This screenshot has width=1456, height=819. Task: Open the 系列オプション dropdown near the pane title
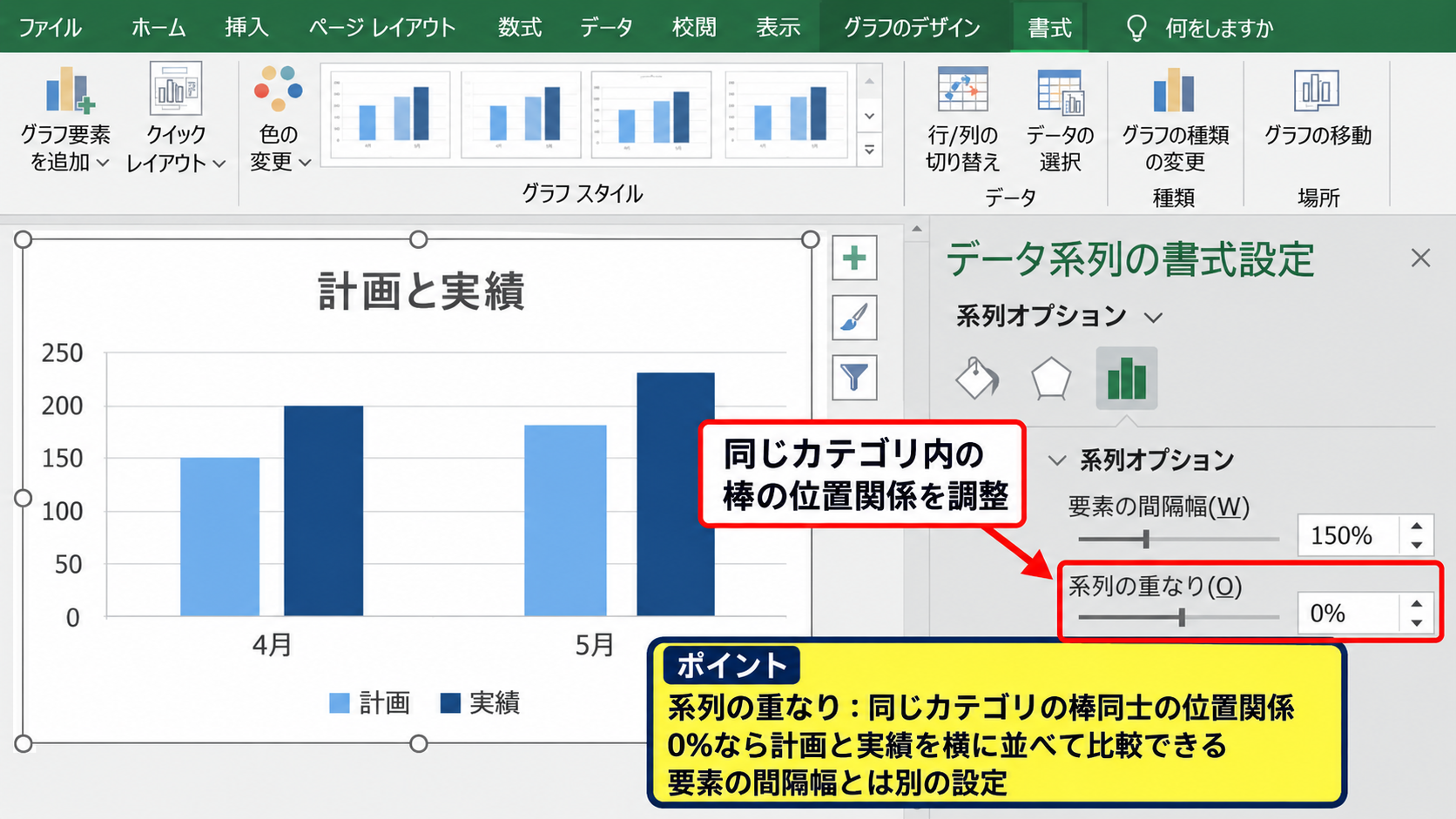pos(1153,318)
